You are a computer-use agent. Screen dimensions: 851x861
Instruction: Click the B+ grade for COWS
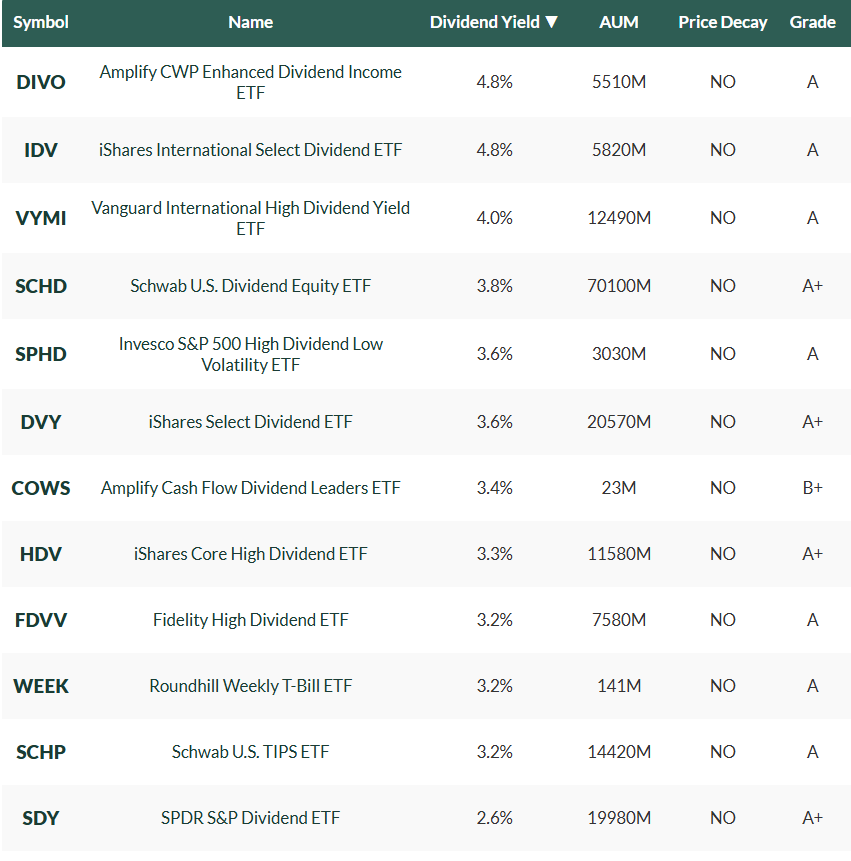813,488
